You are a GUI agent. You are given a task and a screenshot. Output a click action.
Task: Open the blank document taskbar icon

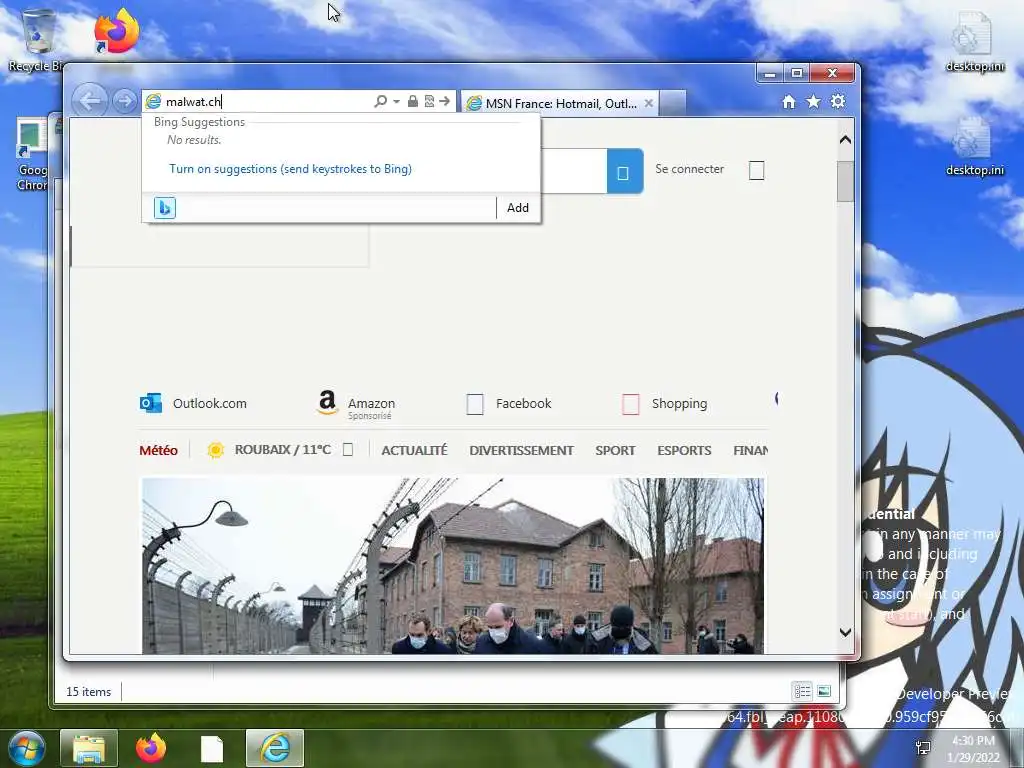coord(212,749)
